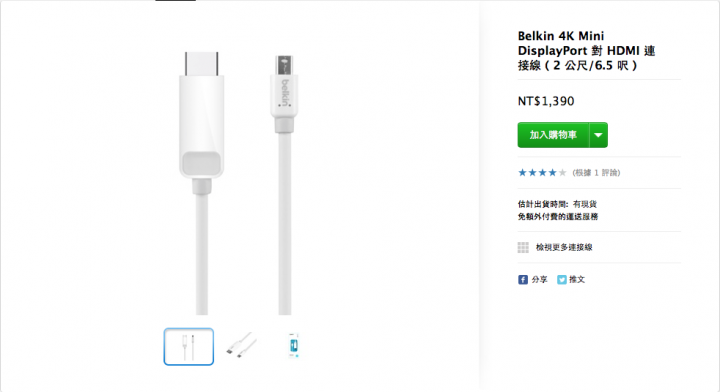
Task: Click the fifth grey rating star
Action: point(562,173)
